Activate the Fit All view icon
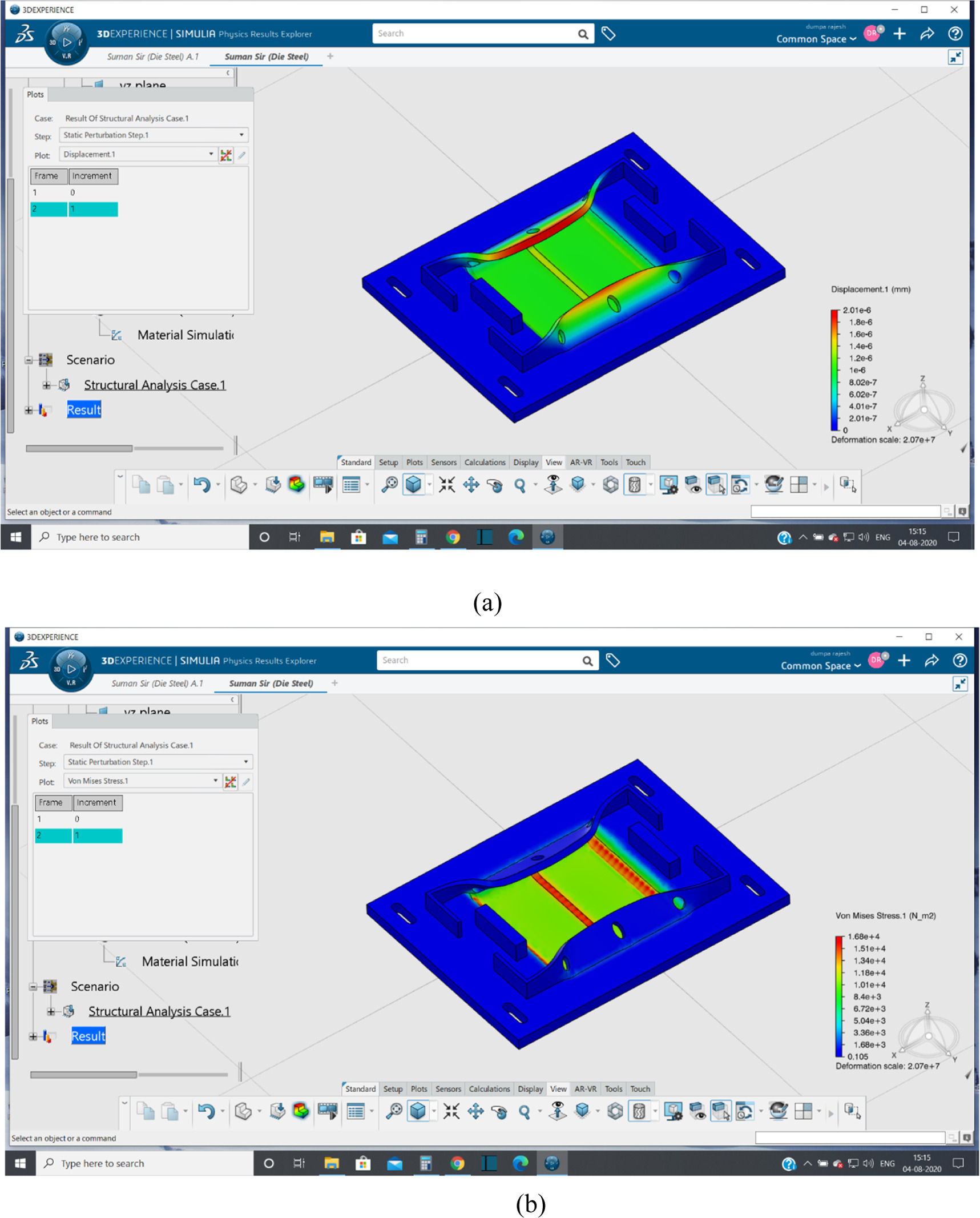Screen dimensions: 980x1218 (447, 485)
